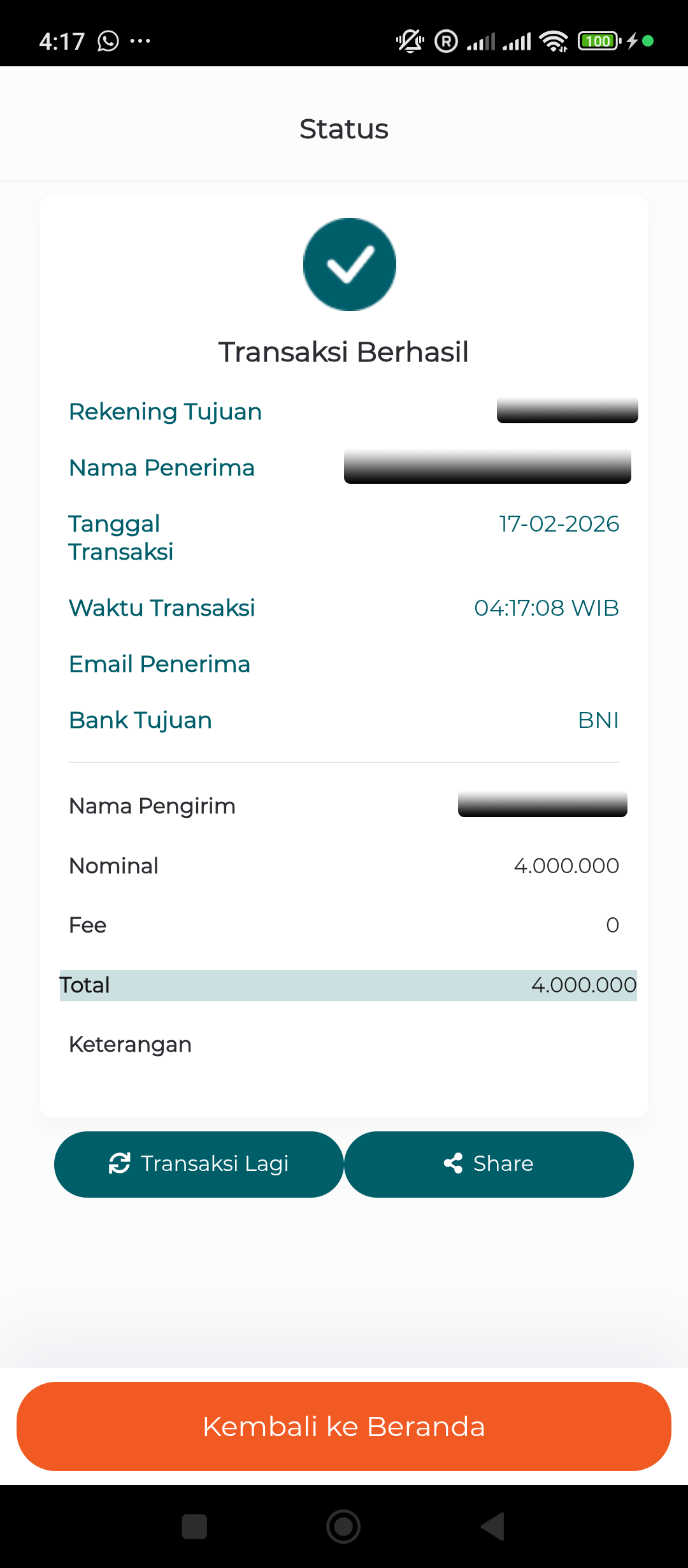Tap the transaction date 17-02-2026
This screenshot has height=1568, width=688.
coord(559,524)
